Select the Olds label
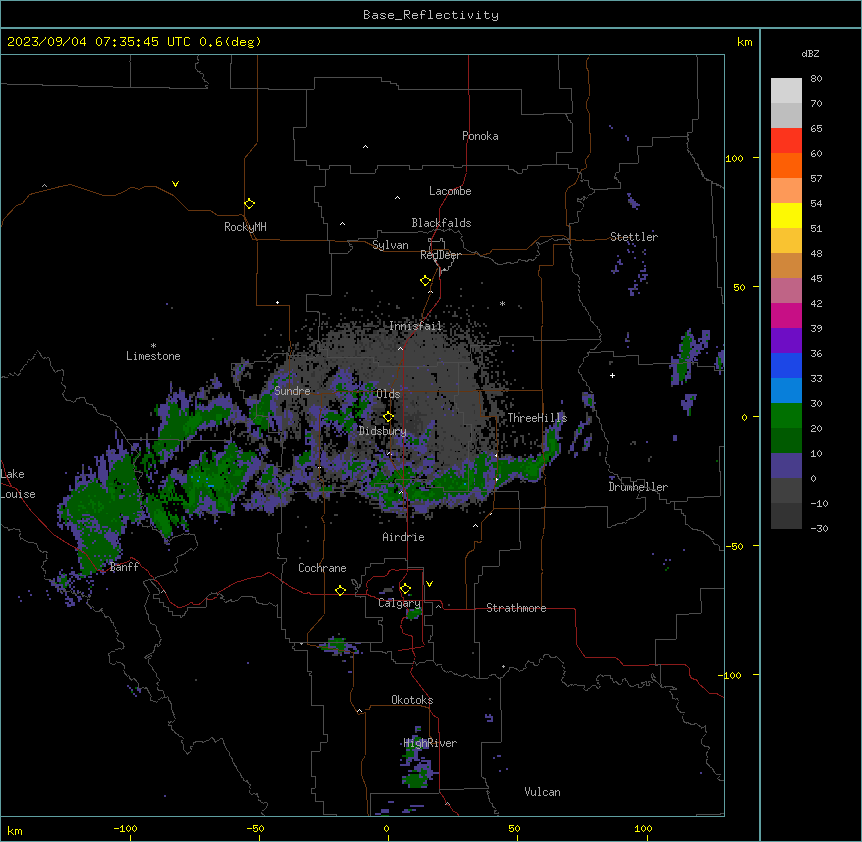Screen dimensions: 862x842 tap(388, 394)
